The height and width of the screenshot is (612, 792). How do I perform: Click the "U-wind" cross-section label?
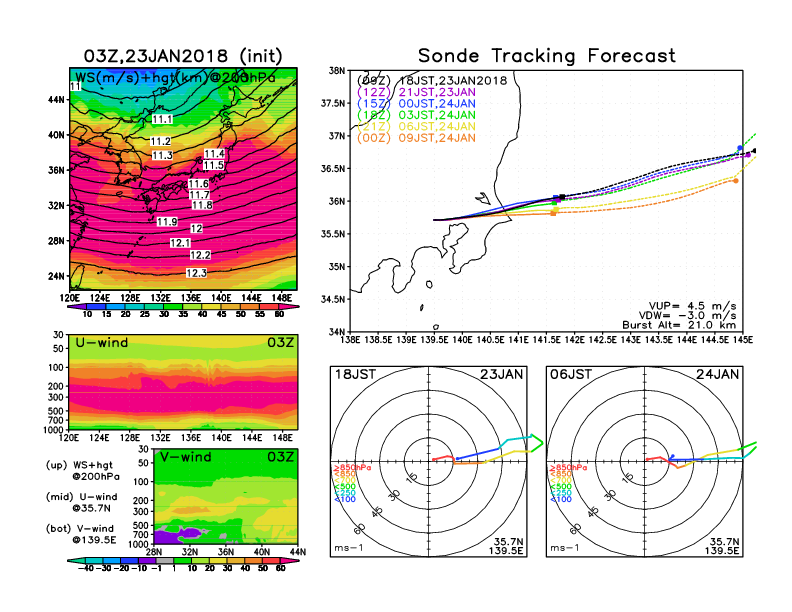tap(102, 343)
